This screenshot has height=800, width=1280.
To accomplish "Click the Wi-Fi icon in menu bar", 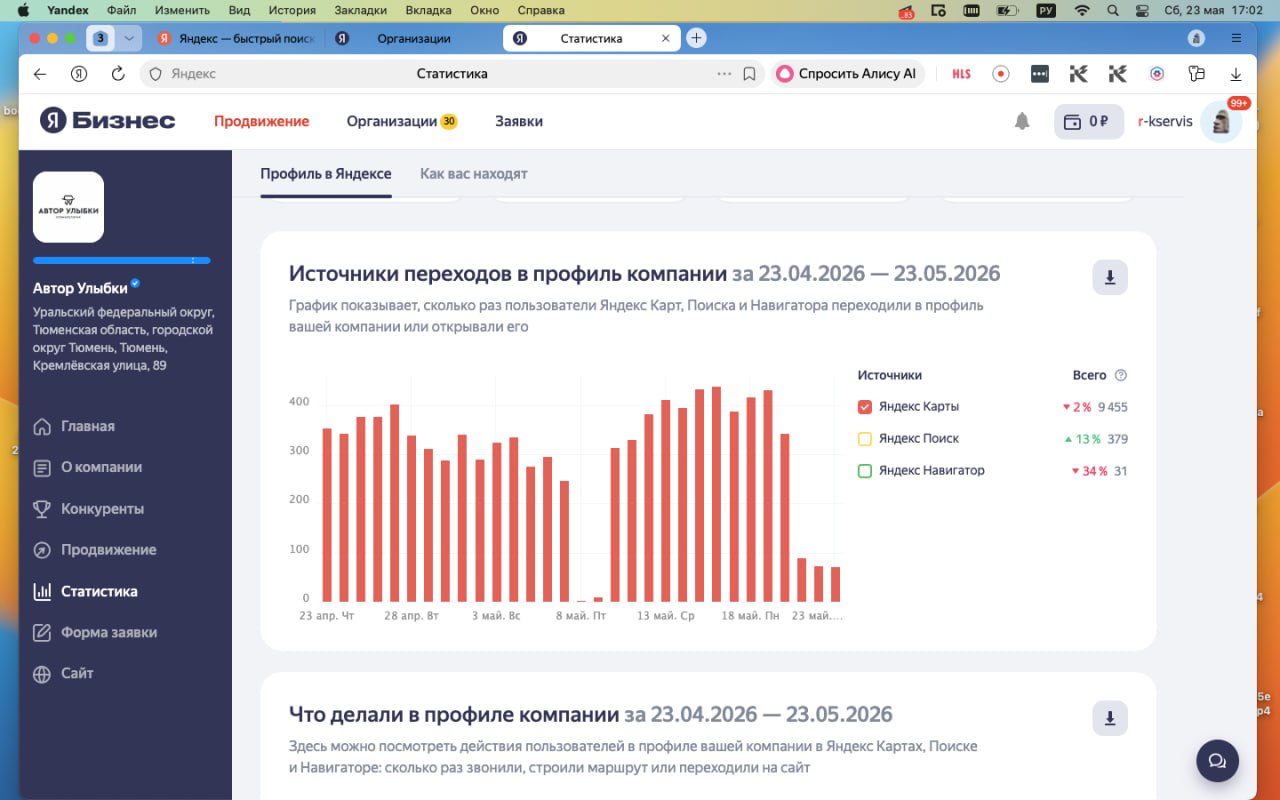I will [x=1081, y=10].
